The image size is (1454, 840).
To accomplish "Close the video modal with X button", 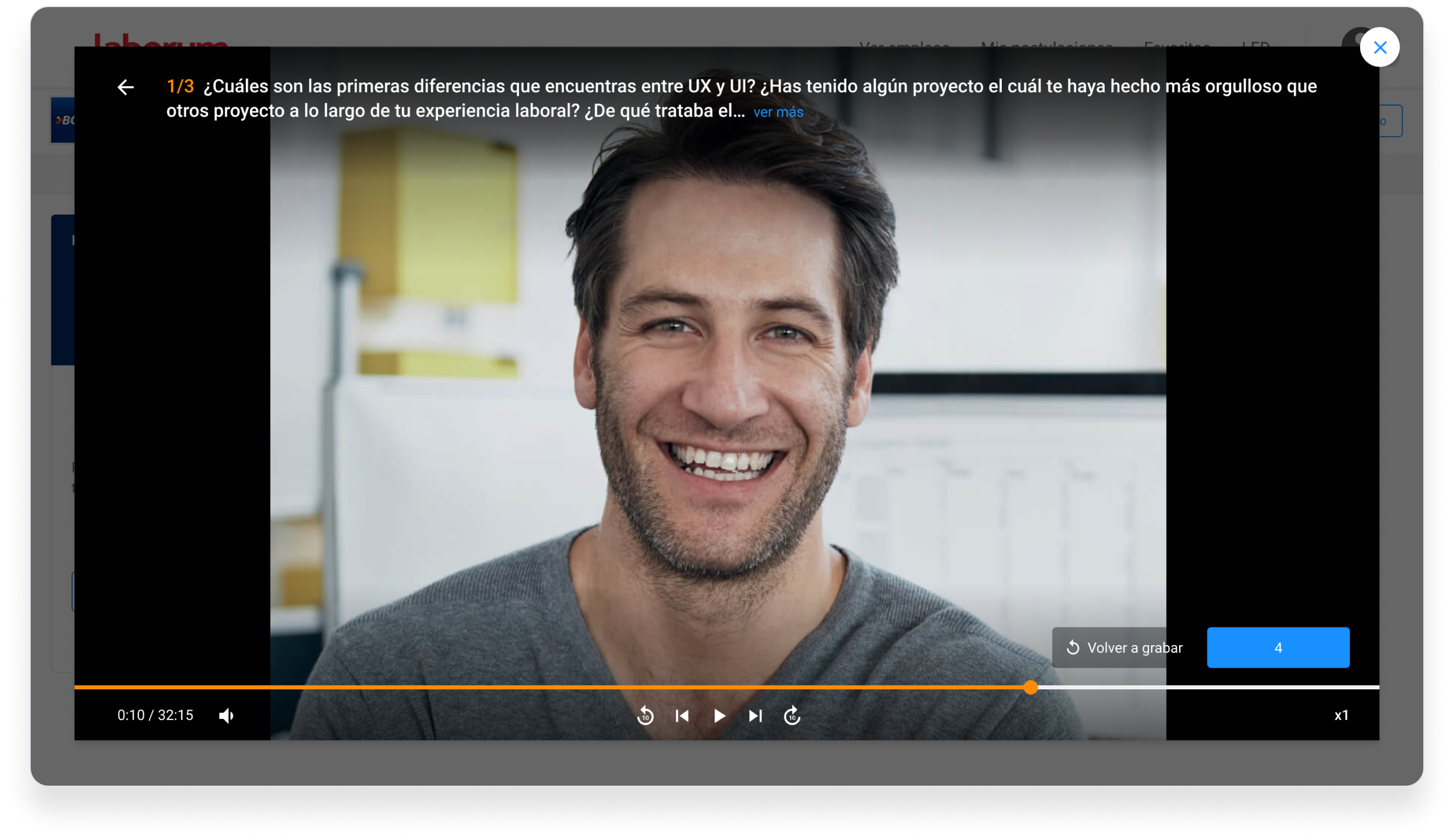I will tap(1380, 47).
